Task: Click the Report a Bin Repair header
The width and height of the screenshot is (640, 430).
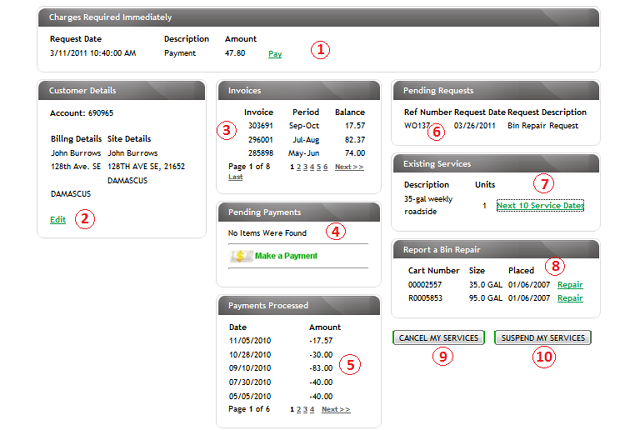Action: coord(496,249)
